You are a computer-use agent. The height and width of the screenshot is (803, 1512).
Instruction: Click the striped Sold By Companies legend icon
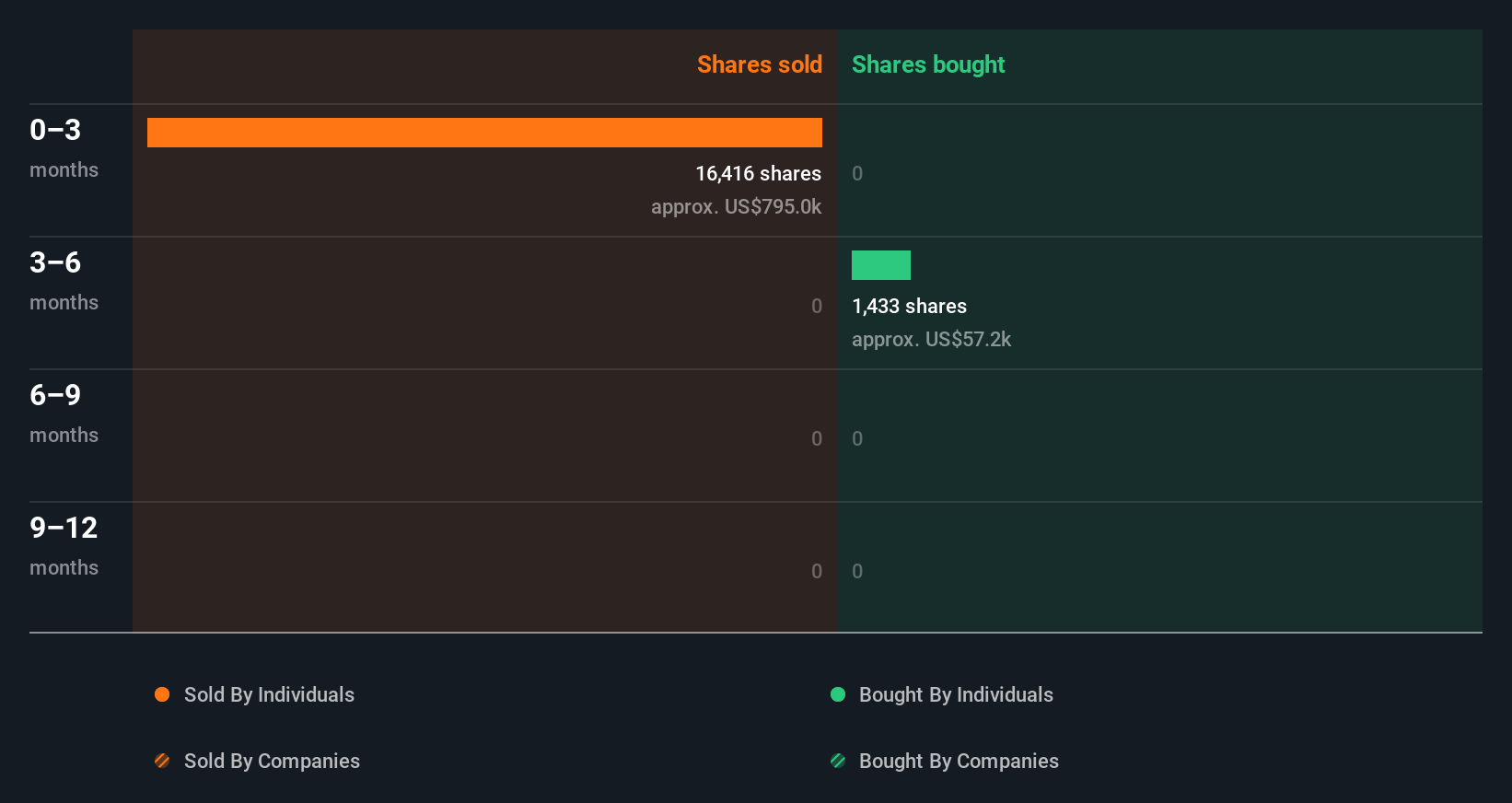tap(162, 761)
